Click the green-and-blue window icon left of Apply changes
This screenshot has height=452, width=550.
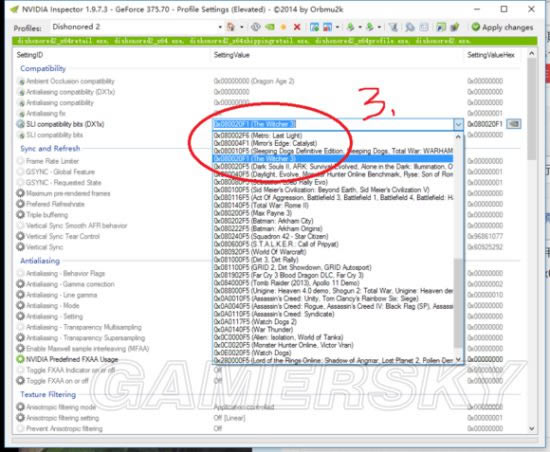point(441,27)
